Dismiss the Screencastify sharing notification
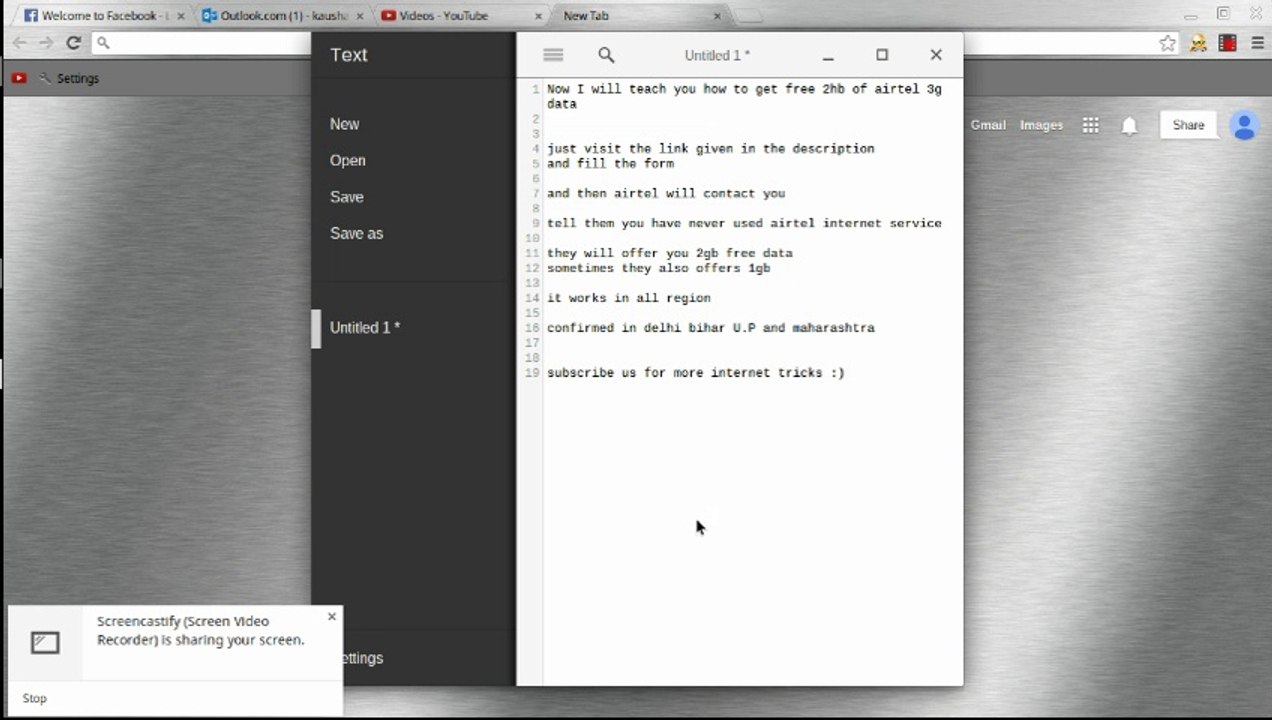The height and width of the screenshot is (720, 1272). (332, 616)
